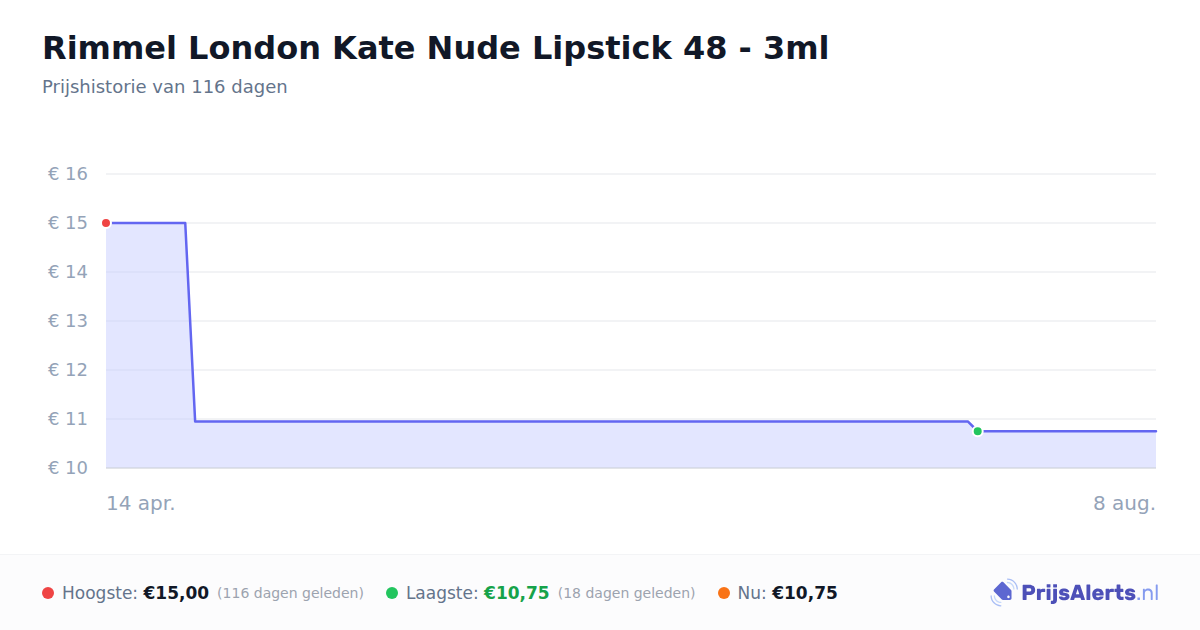Click the €15,00 highest price value

176,593
